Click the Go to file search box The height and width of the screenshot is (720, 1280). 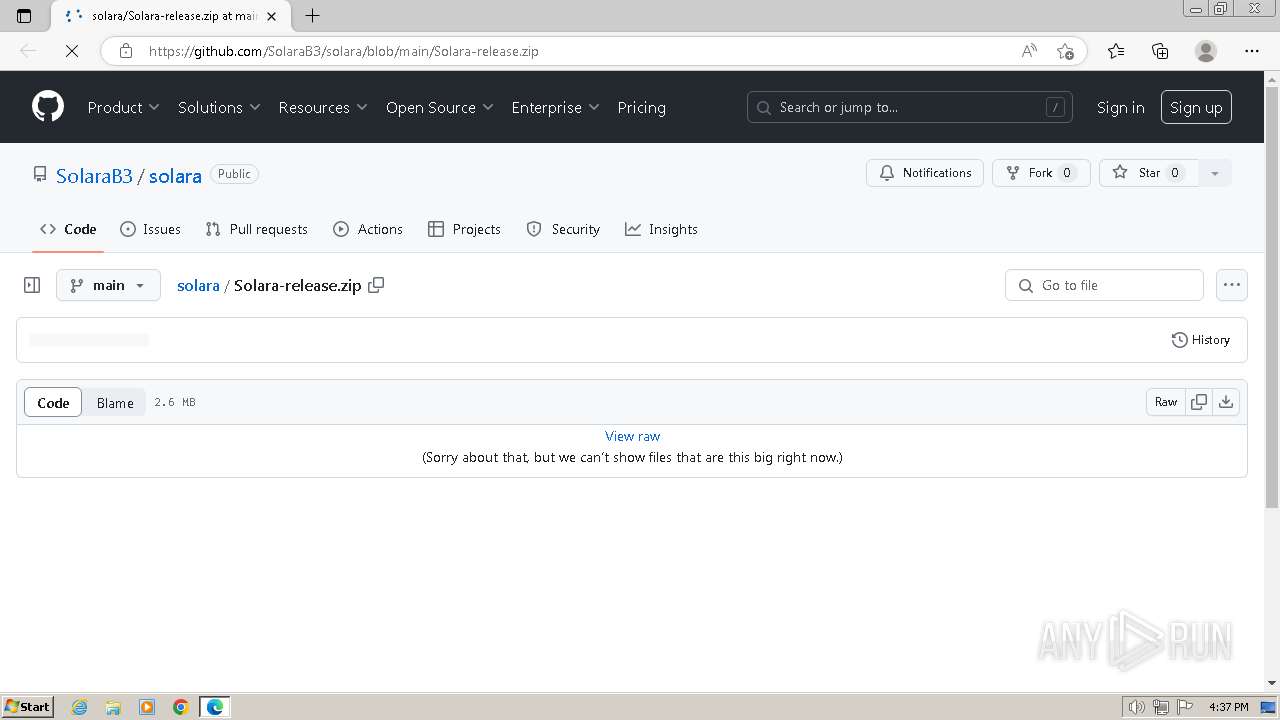[1104, 285]
